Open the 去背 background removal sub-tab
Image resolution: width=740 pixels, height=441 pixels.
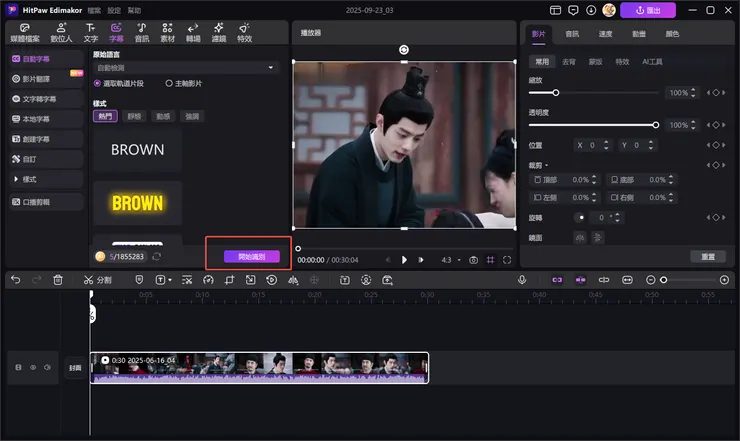[x=569, y=62]
